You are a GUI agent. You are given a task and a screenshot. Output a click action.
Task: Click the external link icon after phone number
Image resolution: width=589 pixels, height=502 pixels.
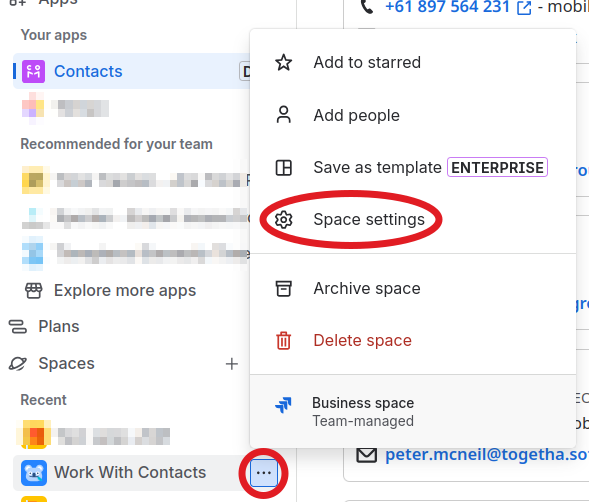(524, 8)
